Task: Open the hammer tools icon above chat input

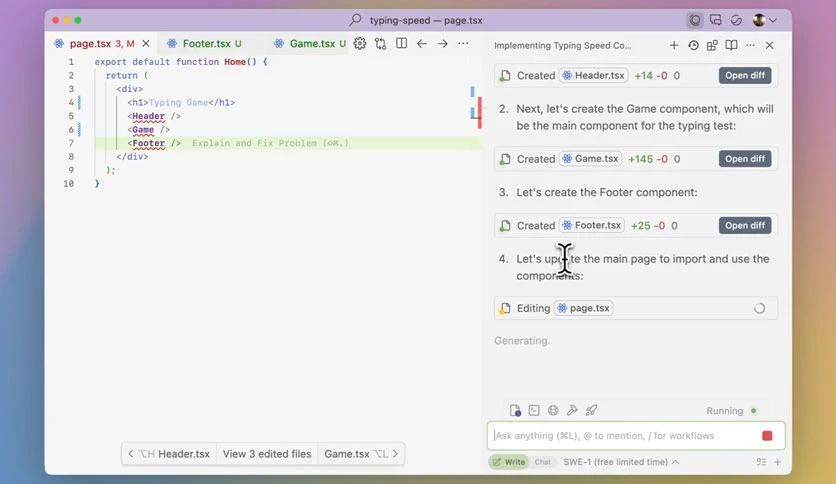Action: (x=572, y=410)
